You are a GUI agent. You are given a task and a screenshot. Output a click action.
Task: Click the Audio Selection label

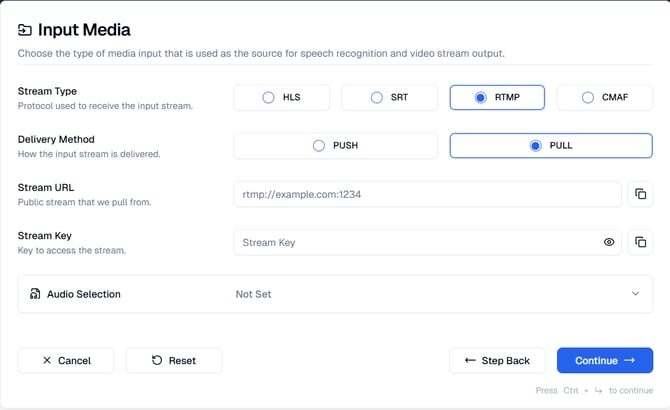(85, 294)
